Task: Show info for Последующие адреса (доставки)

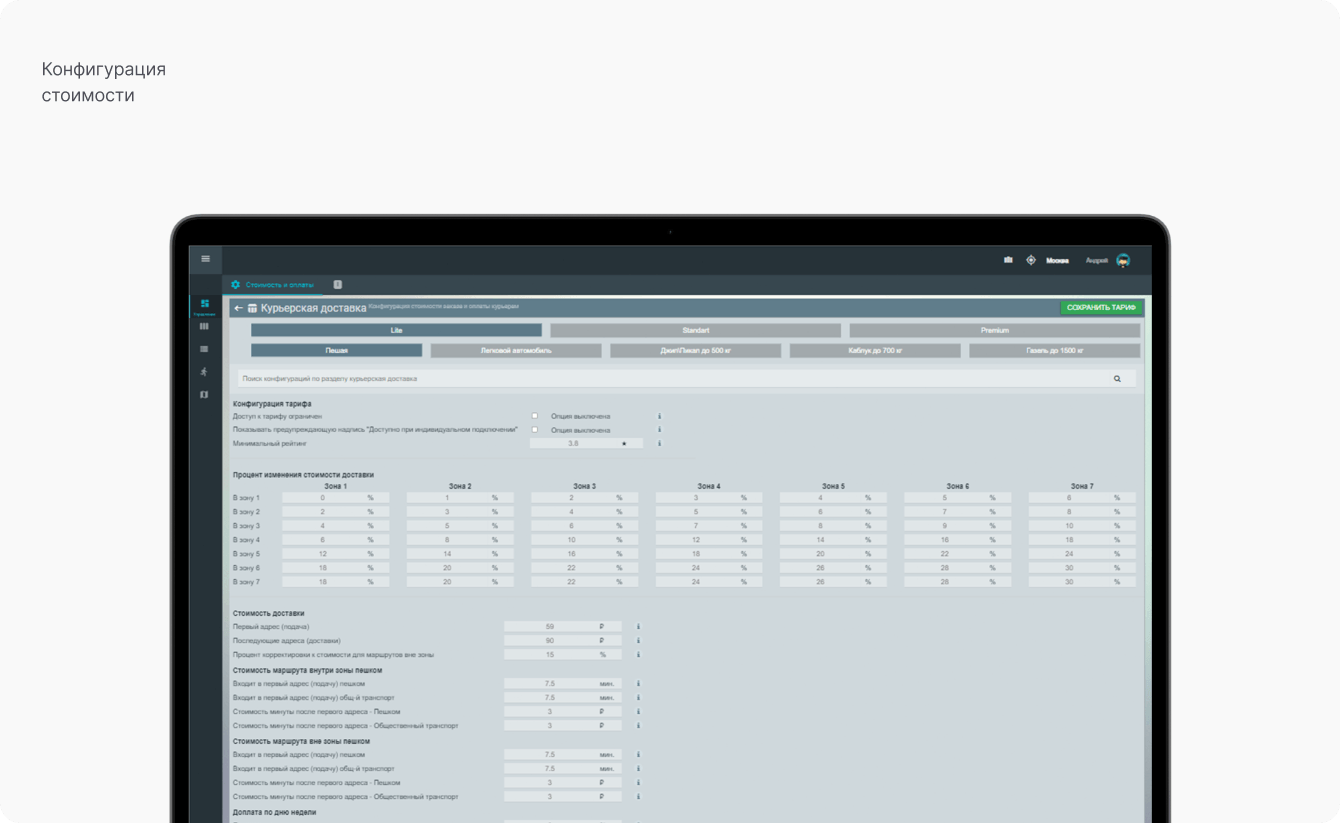Action: [638, 641]
